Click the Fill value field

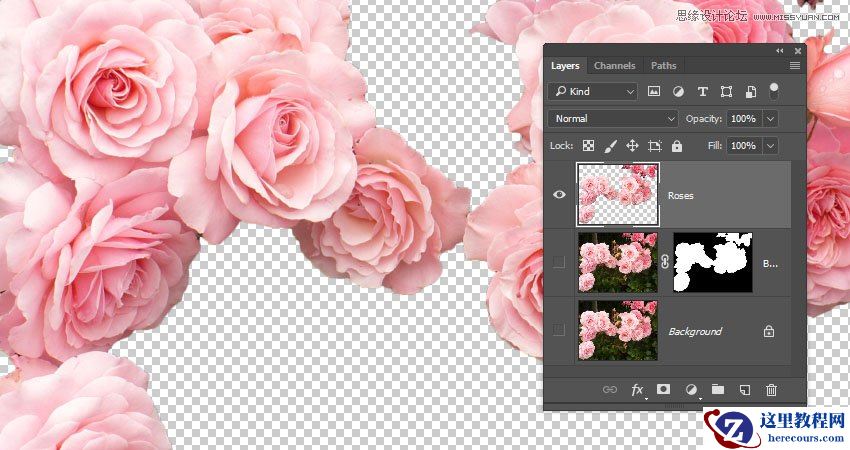click(743, 145)
